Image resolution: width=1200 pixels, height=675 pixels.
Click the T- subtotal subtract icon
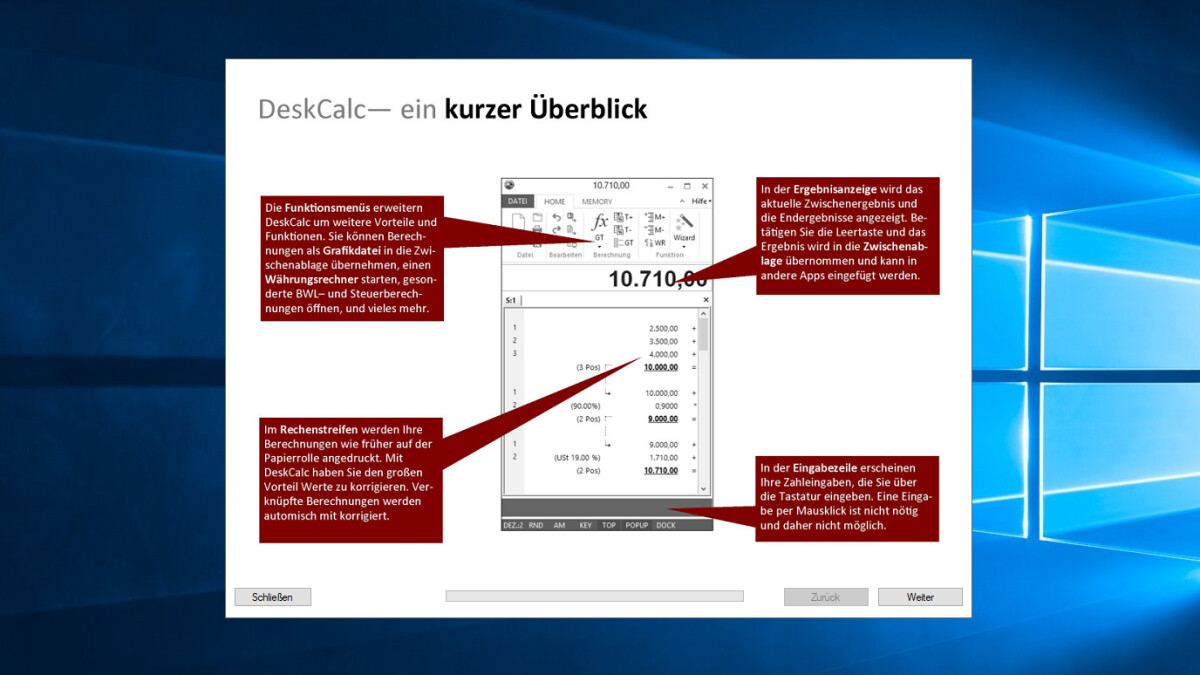623,230
